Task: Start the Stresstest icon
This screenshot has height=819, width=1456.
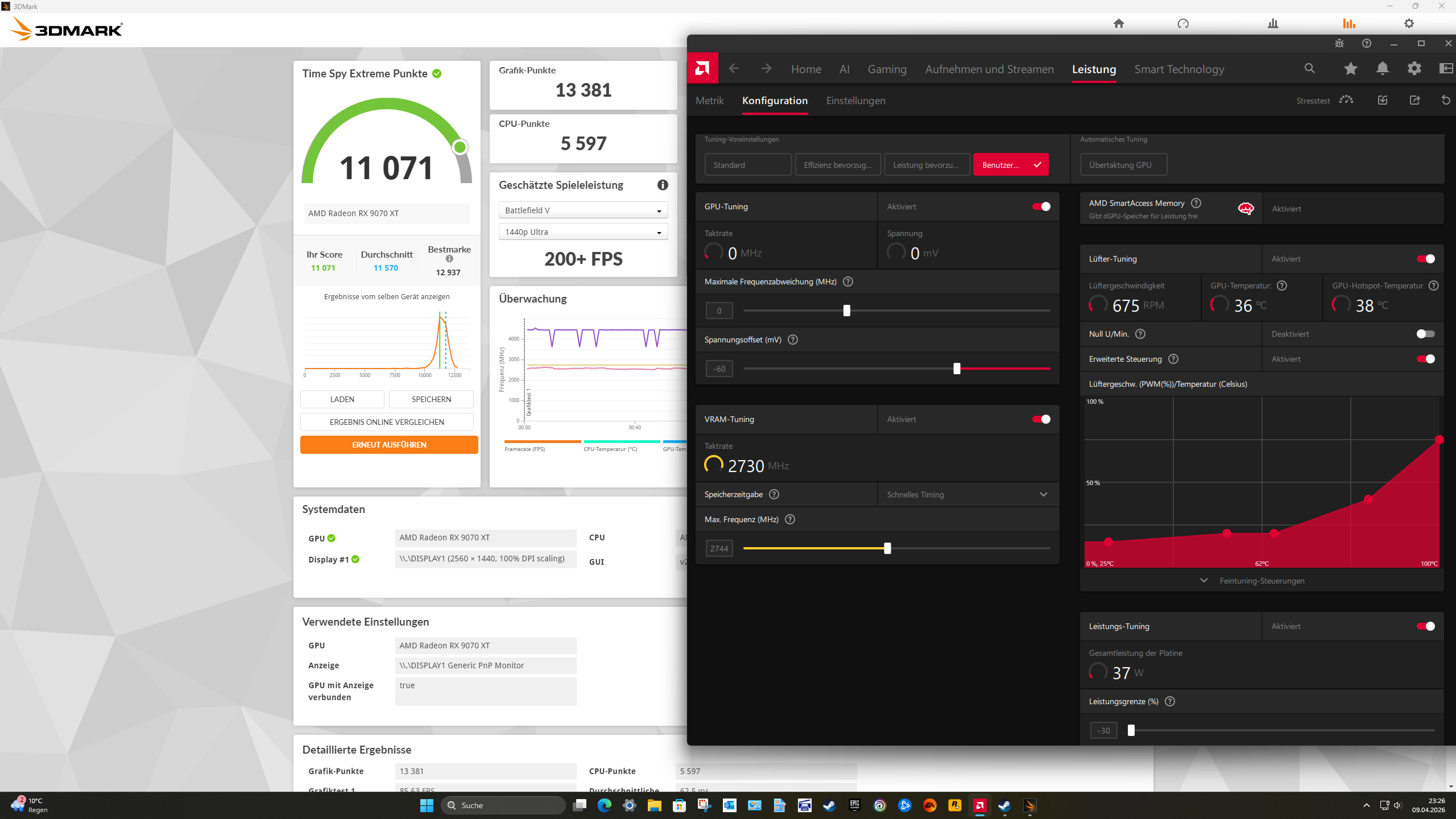Action: [x=1346, y=100]
